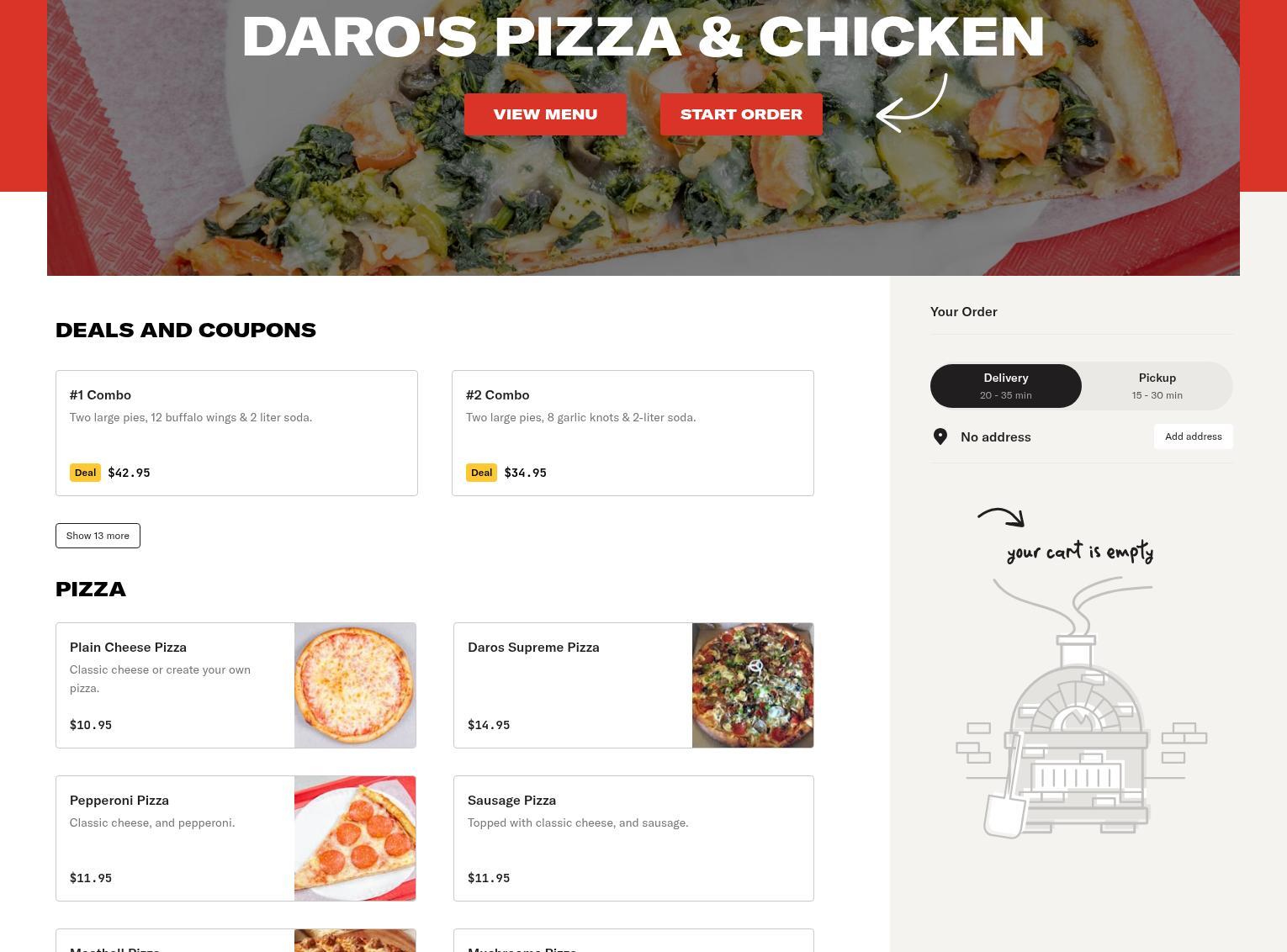Screen dimensions: 1287x952
Task: Click the View Menu button
Action: click(545, 114)
